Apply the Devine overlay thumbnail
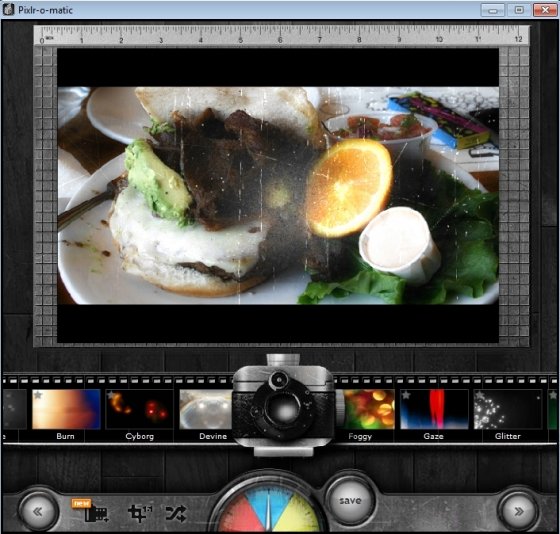The image size is (560, 534). pos(206,409)
